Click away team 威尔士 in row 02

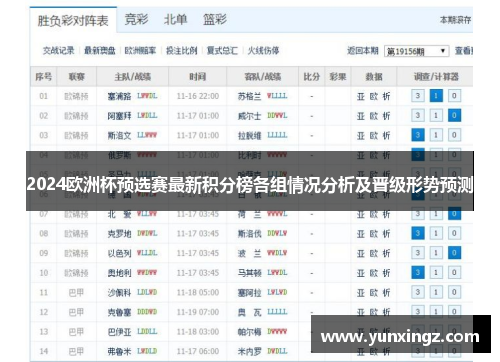[x=249, y=116]
